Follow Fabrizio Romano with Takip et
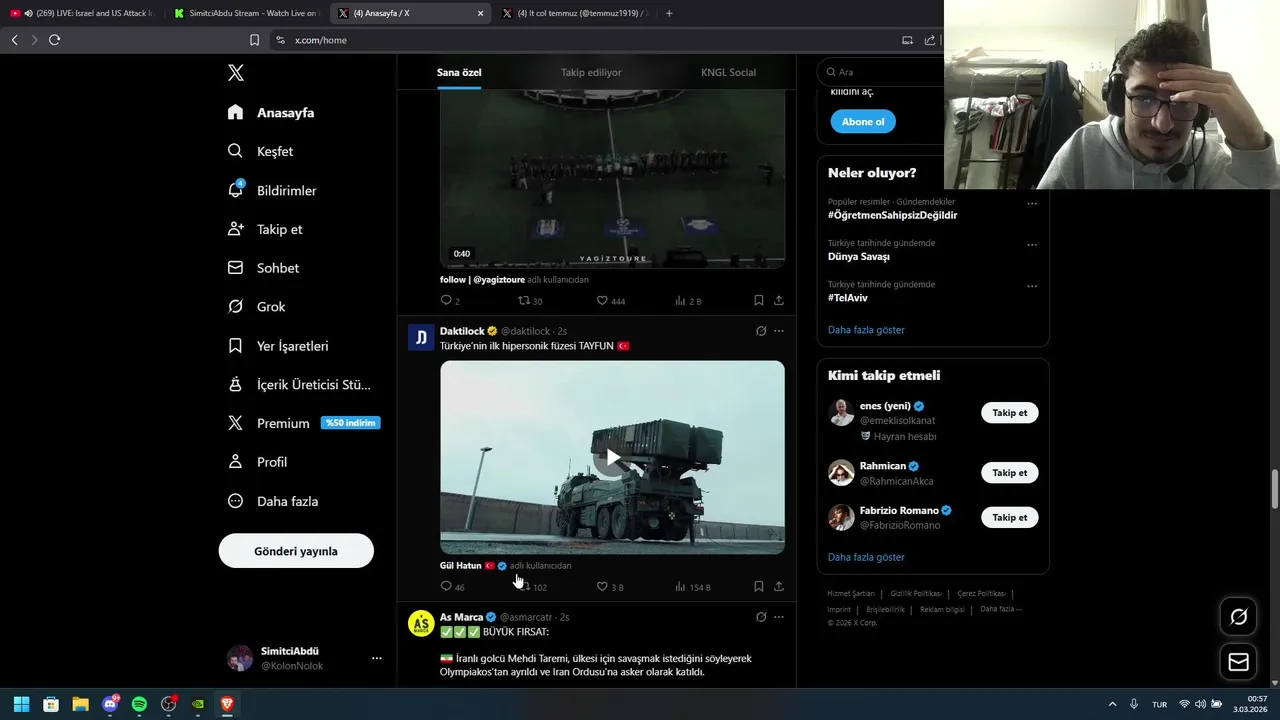 pyautogui.click(x=1010, y=518)
